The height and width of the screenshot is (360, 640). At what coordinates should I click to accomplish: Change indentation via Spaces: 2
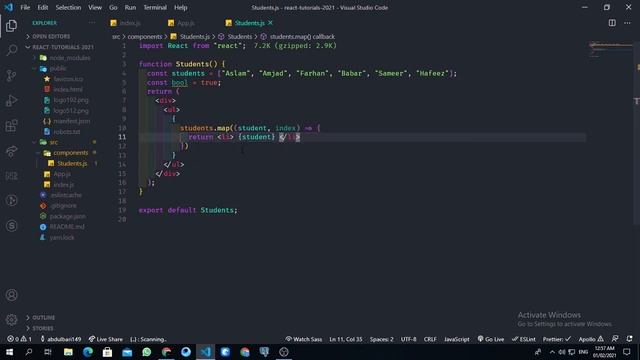pyautogui.click(x=382, y=339)
